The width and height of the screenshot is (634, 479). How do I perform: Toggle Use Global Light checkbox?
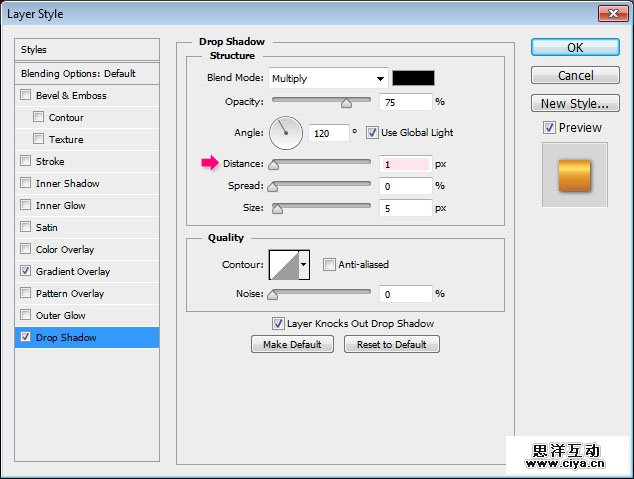(372, 132)
